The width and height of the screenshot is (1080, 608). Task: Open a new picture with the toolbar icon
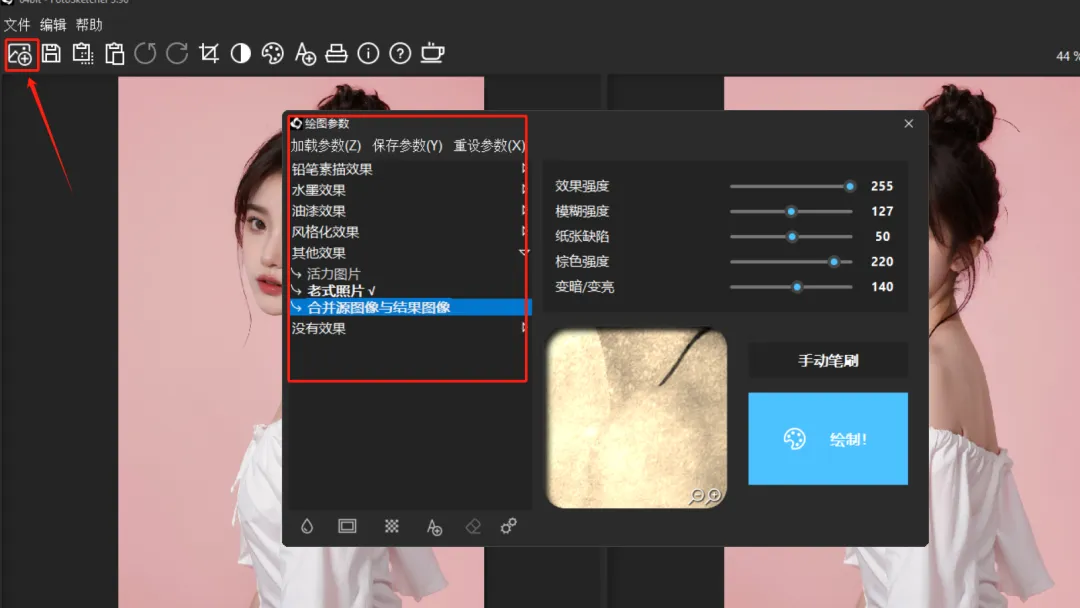coord(20,54)
